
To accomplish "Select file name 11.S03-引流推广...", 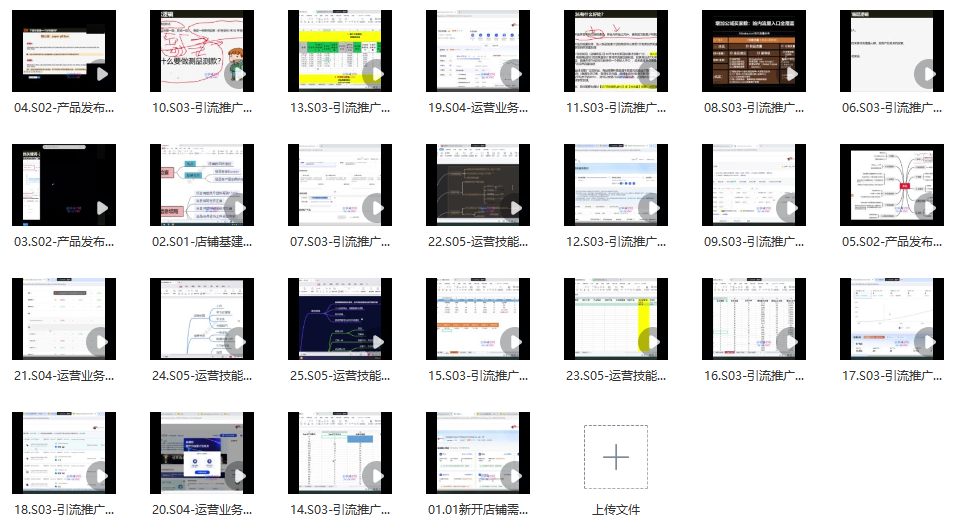I will 616,108.
